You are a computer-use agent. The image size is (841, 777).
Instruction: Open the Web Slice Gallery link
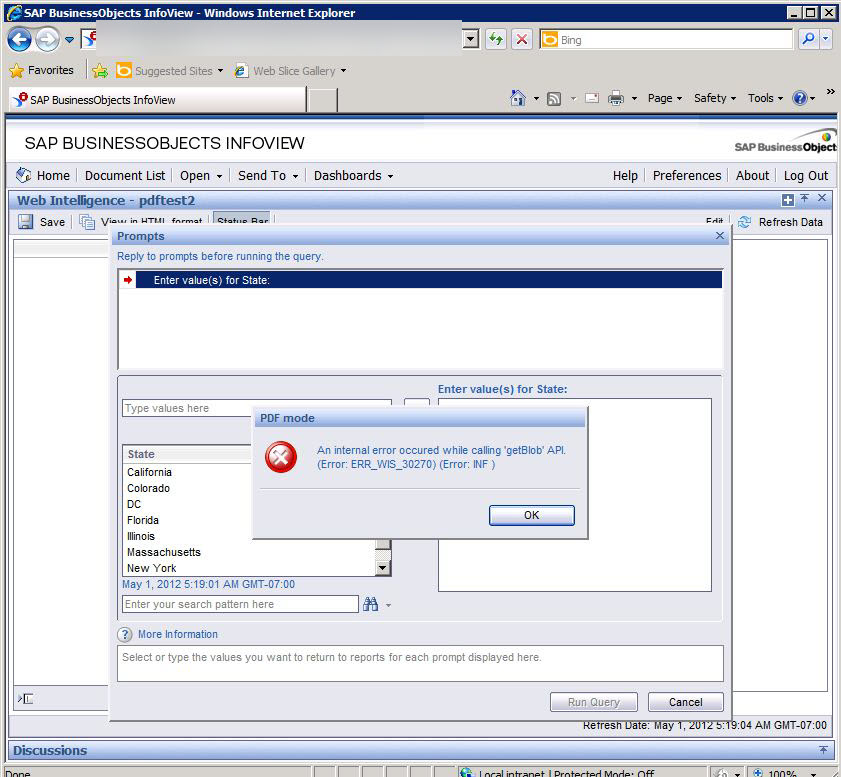pyautogui.click(x=290, y=71)
